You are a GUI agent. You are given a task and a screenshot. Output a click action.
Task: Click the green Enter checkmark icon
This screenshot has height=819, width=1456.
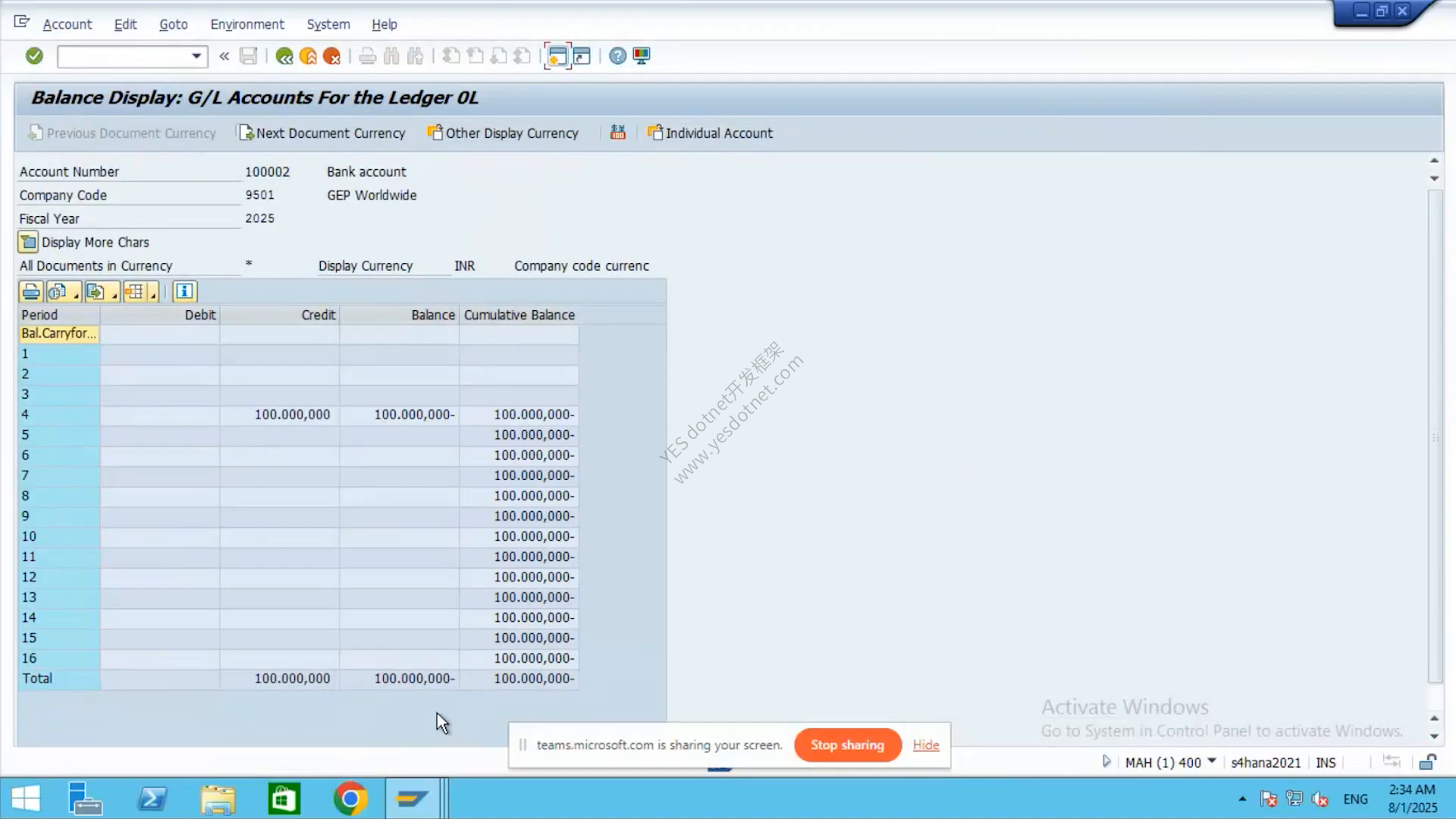click(34, 56)
